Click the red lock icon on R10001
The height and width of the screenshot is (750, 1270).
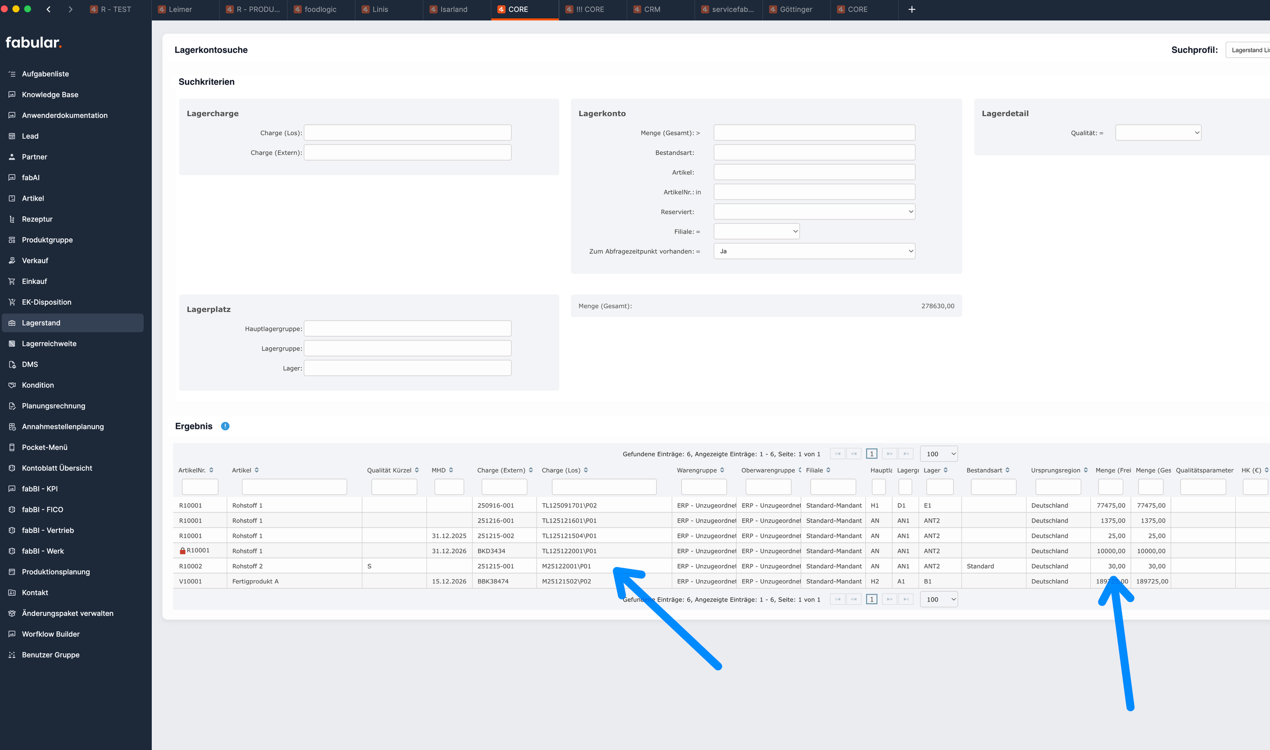182,551
